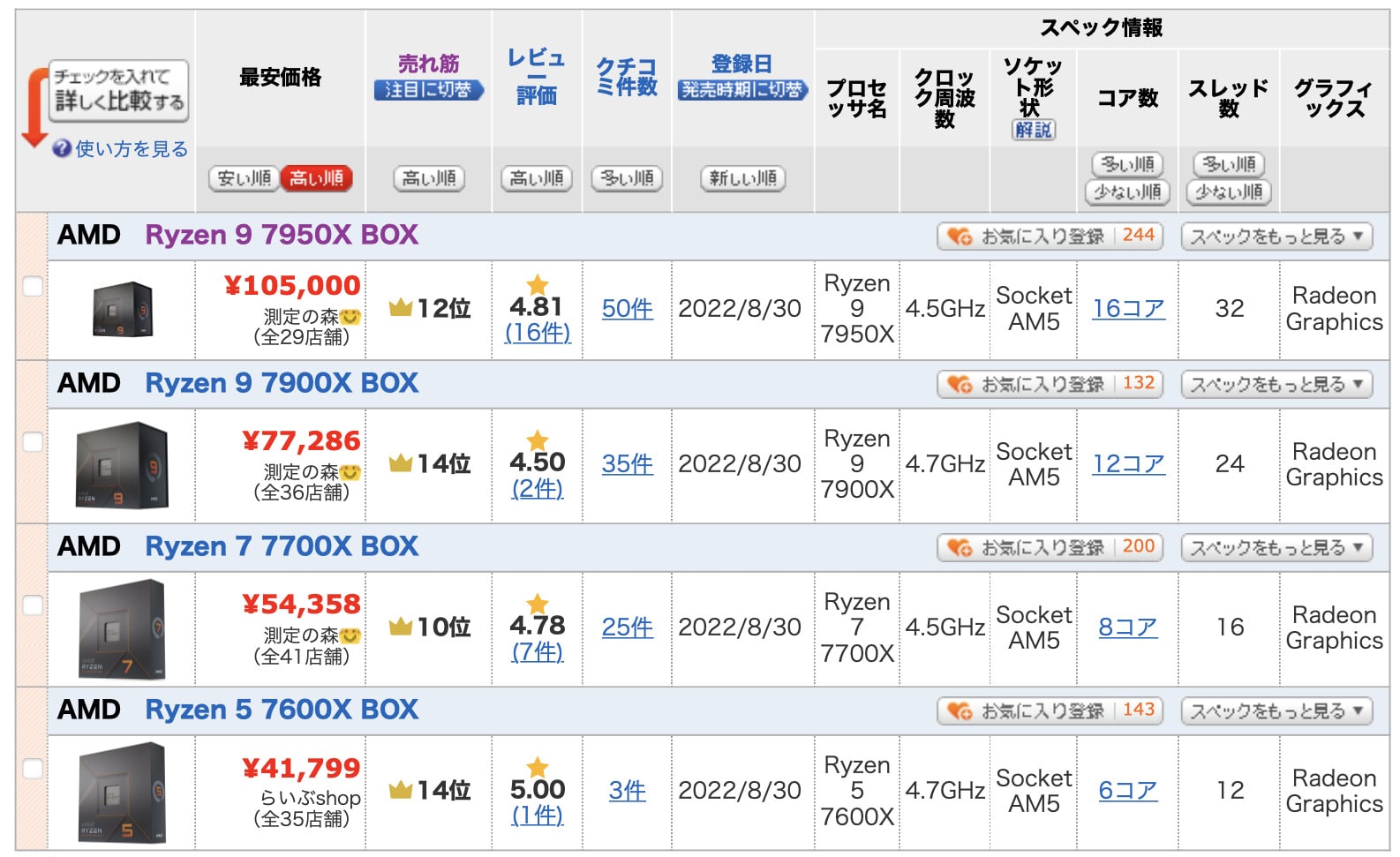Open the (7件) reviews link
This screenshot has width=1400, height=857.
pos(537,651)
